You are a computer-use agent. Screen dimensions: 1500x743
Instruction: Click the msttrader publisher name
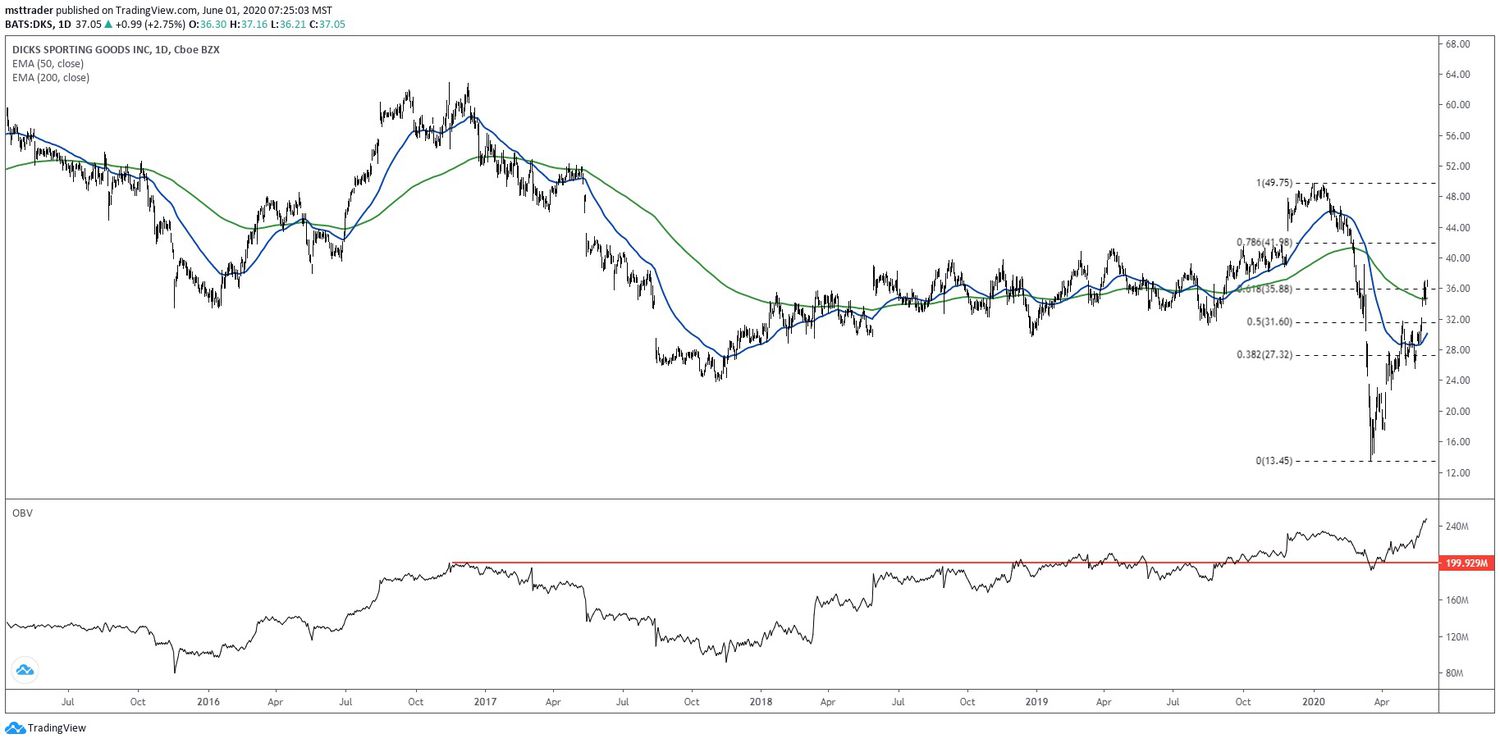pos(29,10)
